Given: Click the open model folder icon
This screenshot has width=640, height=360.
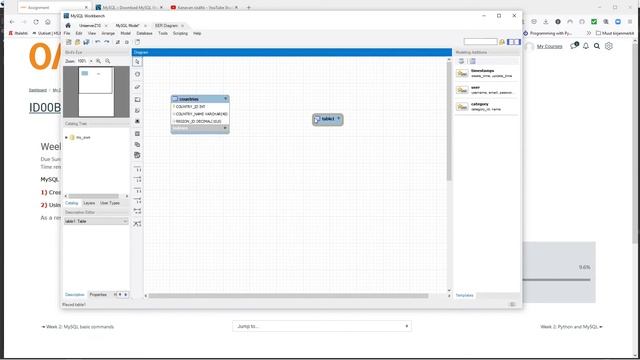Looking at the screenshot, I should (x=77, y=42).
